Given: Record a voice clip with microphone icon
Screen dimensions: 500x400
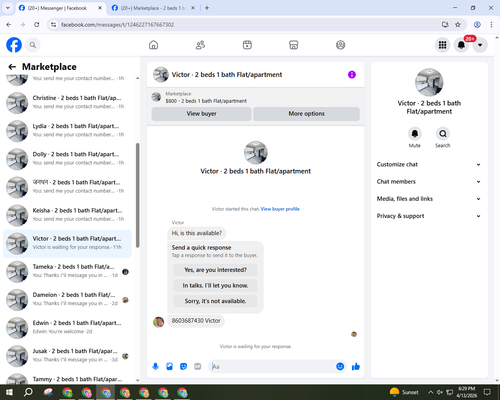Looking at the screenshot, I should point(155,367).
